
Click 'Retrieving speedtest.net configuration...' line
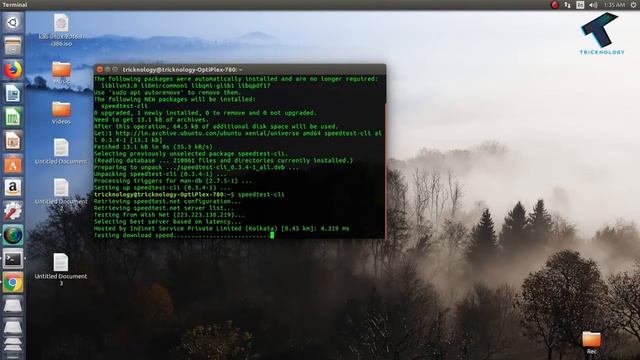pos(167,202)
